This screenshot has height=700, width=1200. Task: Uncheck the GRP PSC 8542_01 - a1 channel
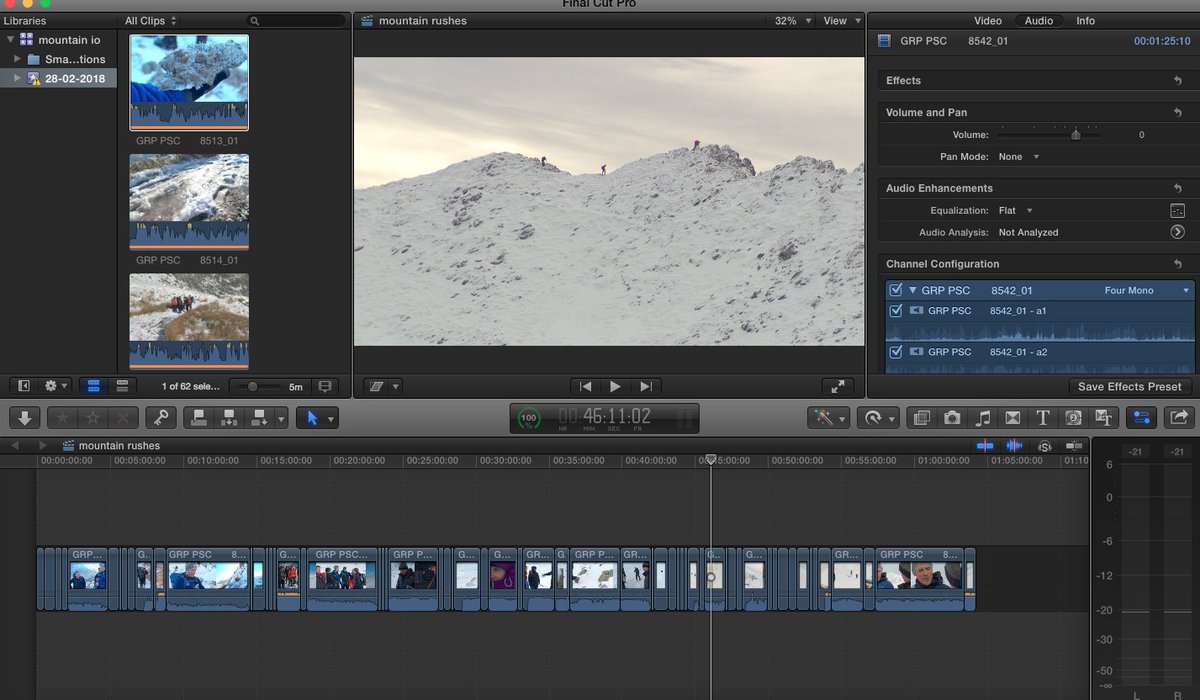point(896,310)
